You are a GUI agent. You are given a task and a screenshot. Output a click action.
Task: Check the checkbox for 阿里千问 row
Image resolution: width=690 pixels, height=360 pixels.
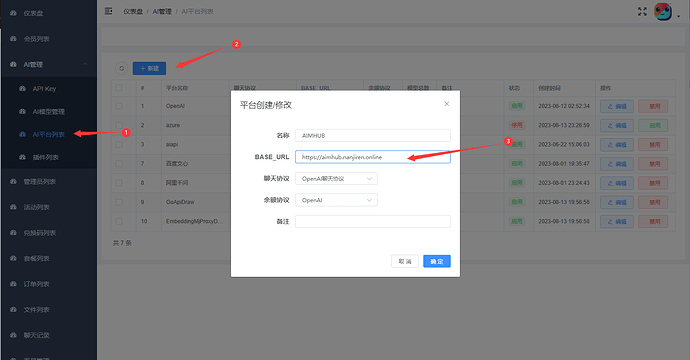tap(119, 183)
